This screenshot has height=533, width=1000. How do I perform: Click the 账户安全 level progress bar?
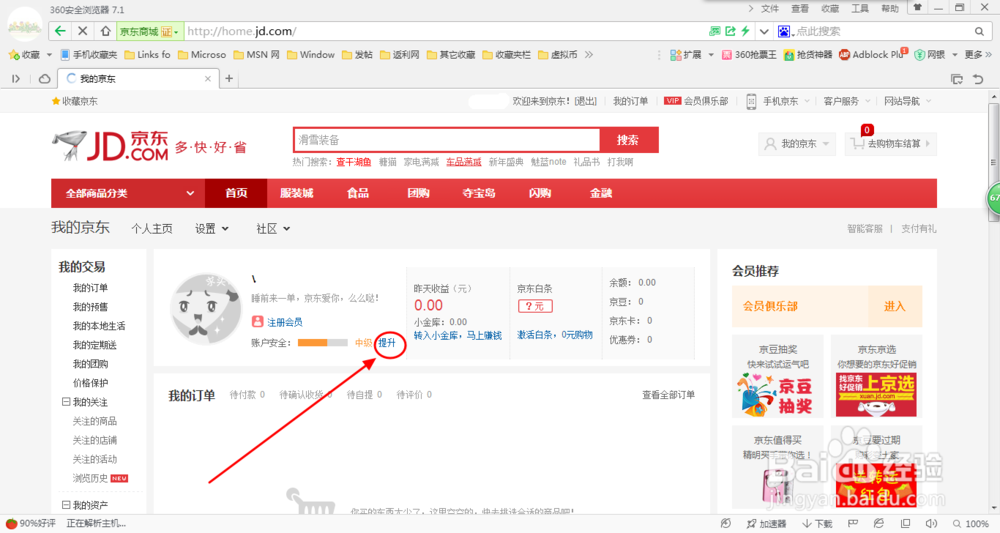coord(323,343)
